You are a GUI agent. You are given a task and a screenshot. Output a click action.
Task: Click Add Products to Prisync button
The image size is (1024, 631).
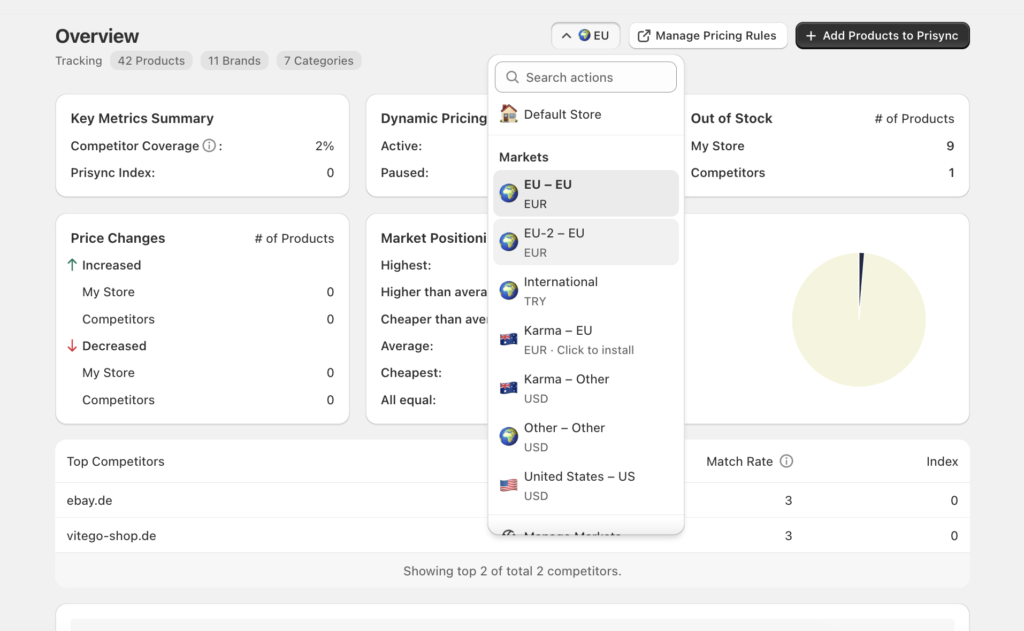[882, 35]
